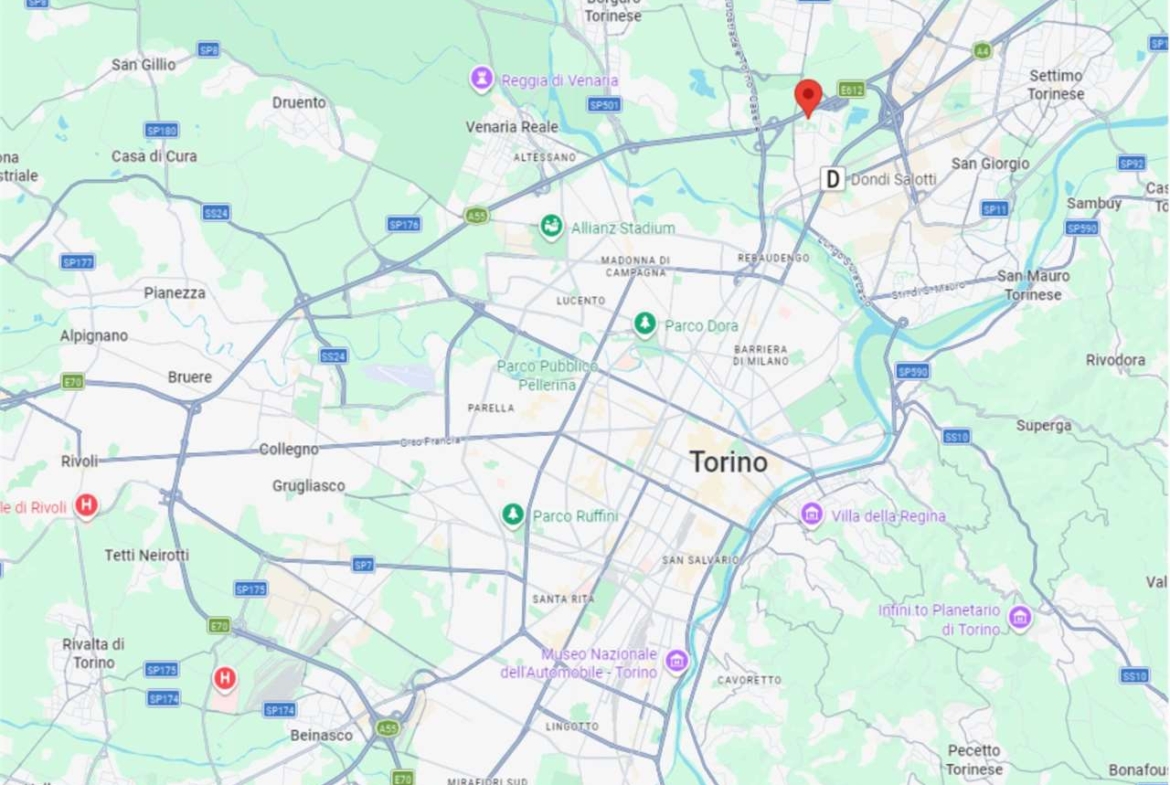Screen dimensions: 1170x785
Task: Select the Parco Pubblico Pellerina label
Action: pos(547,375)
